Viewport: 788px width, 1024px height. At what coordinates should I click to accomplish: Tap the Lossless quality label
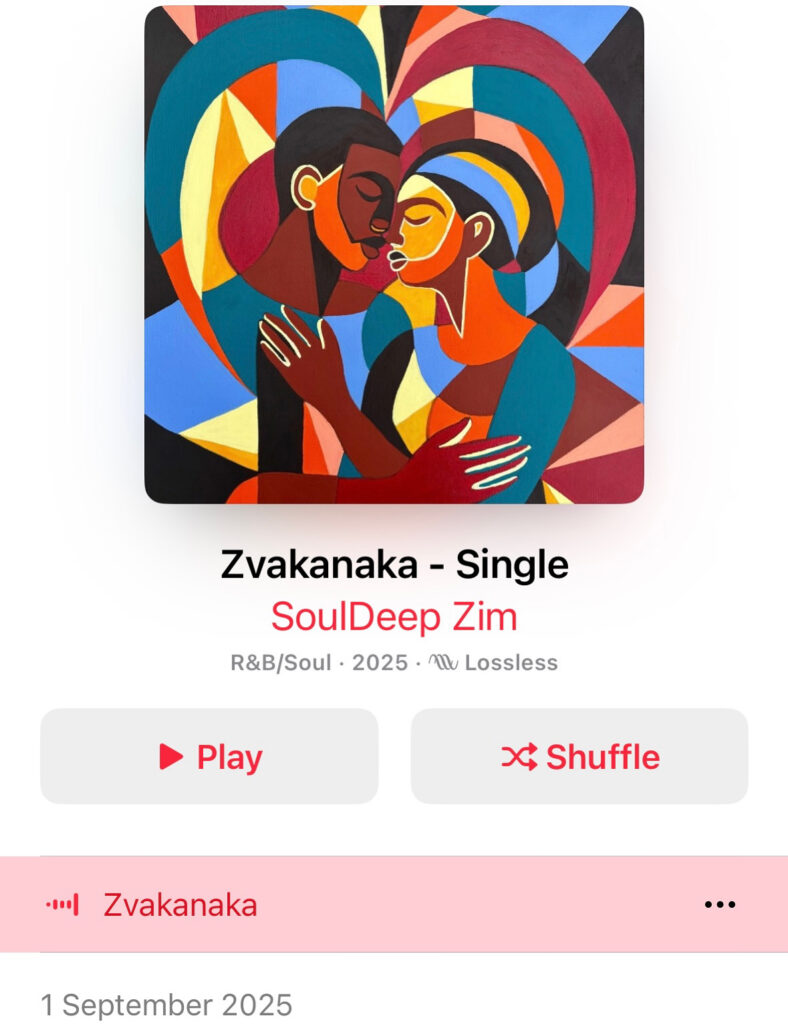click(x=511, y=663)
